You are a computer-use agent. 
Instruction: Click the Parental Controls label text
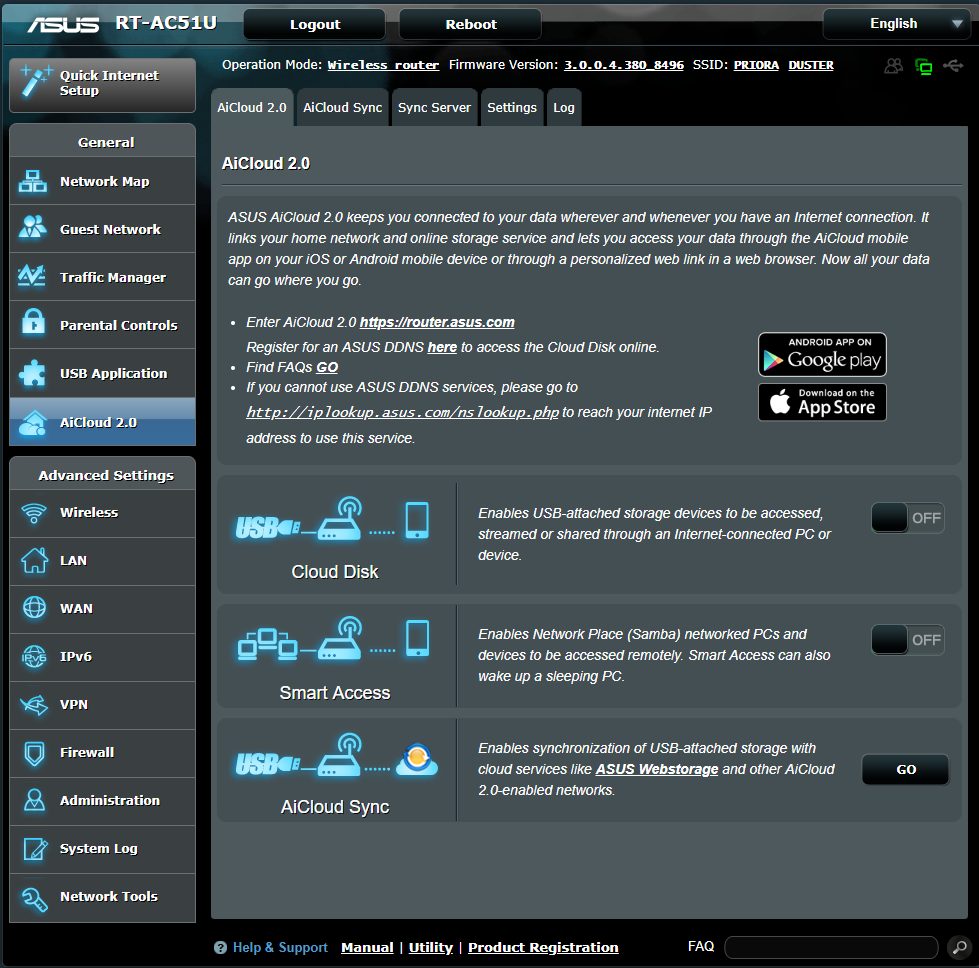click(119, 325)
